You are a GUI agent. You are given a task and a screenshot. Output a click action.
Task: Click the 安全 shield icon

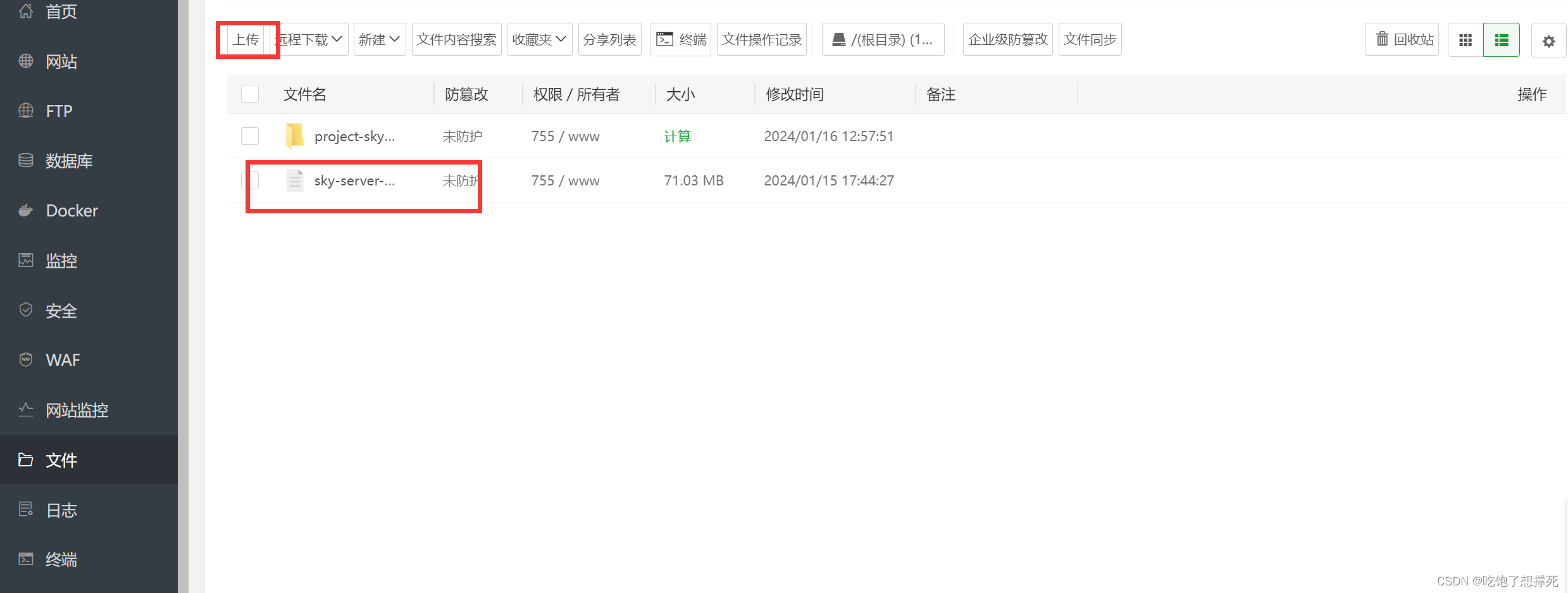26,310
